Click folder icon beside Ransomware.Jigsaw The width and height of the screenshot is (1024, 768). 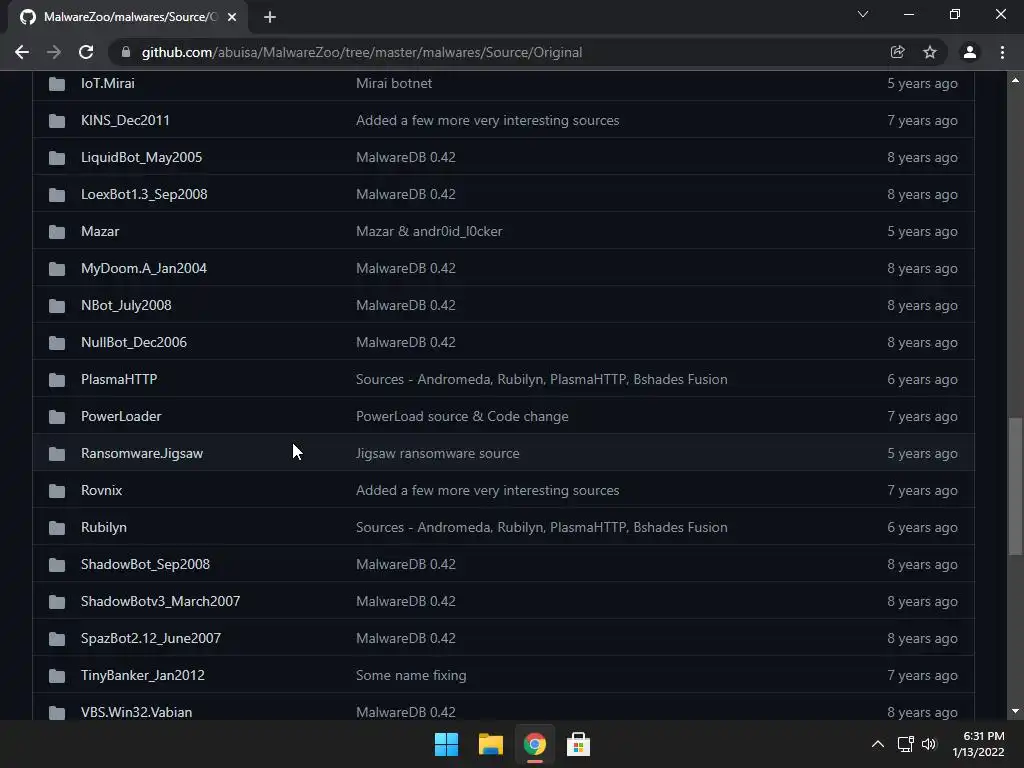coord(57,454)
